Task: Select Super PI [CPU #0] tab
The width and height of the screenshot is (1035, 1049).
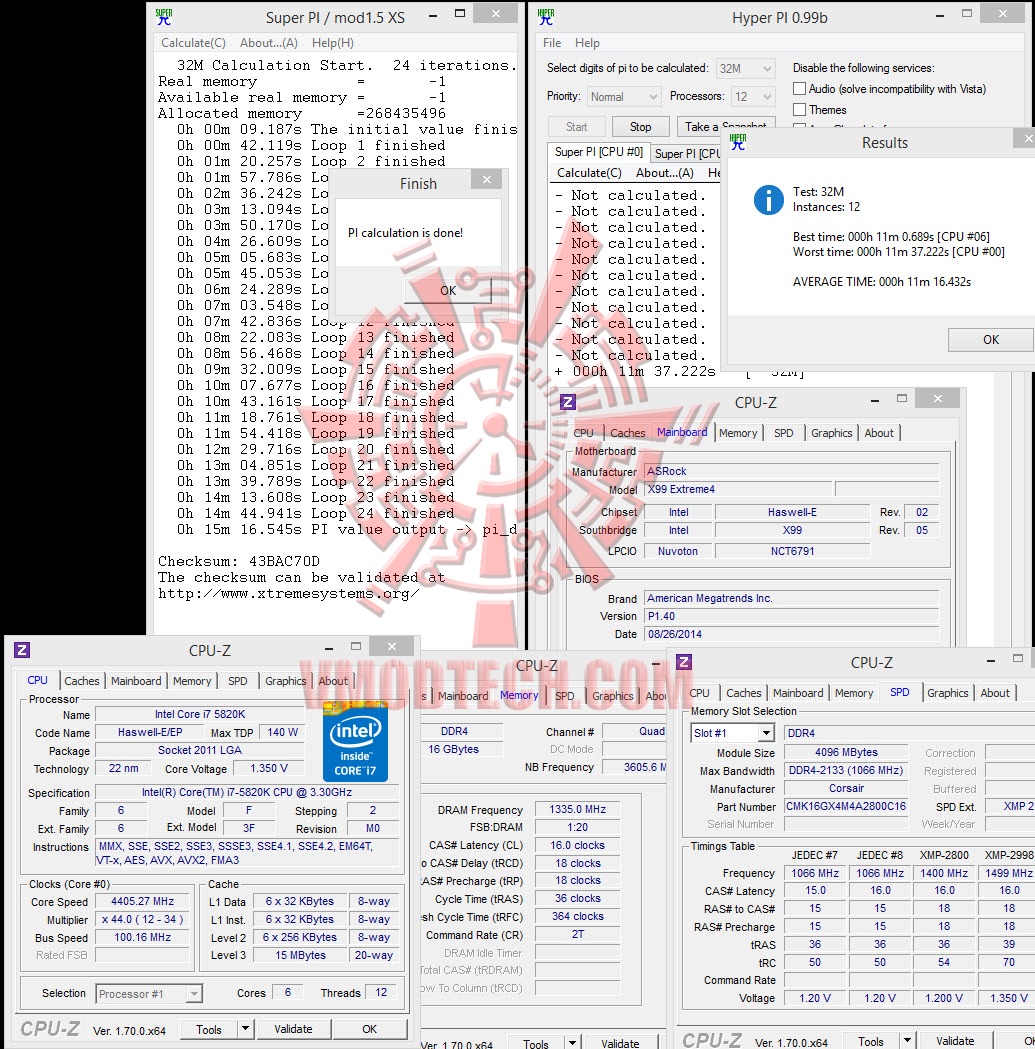Action: (x=598, y=152)
